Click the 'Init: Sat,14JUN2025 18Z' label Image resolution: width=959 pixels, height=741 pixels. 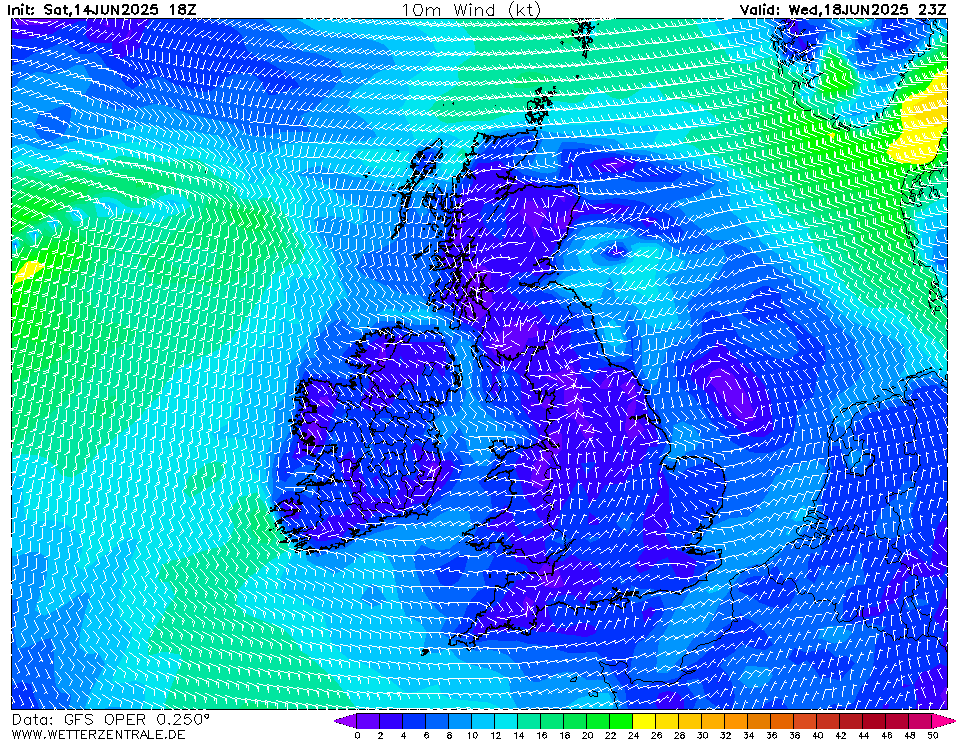[102, 10]
